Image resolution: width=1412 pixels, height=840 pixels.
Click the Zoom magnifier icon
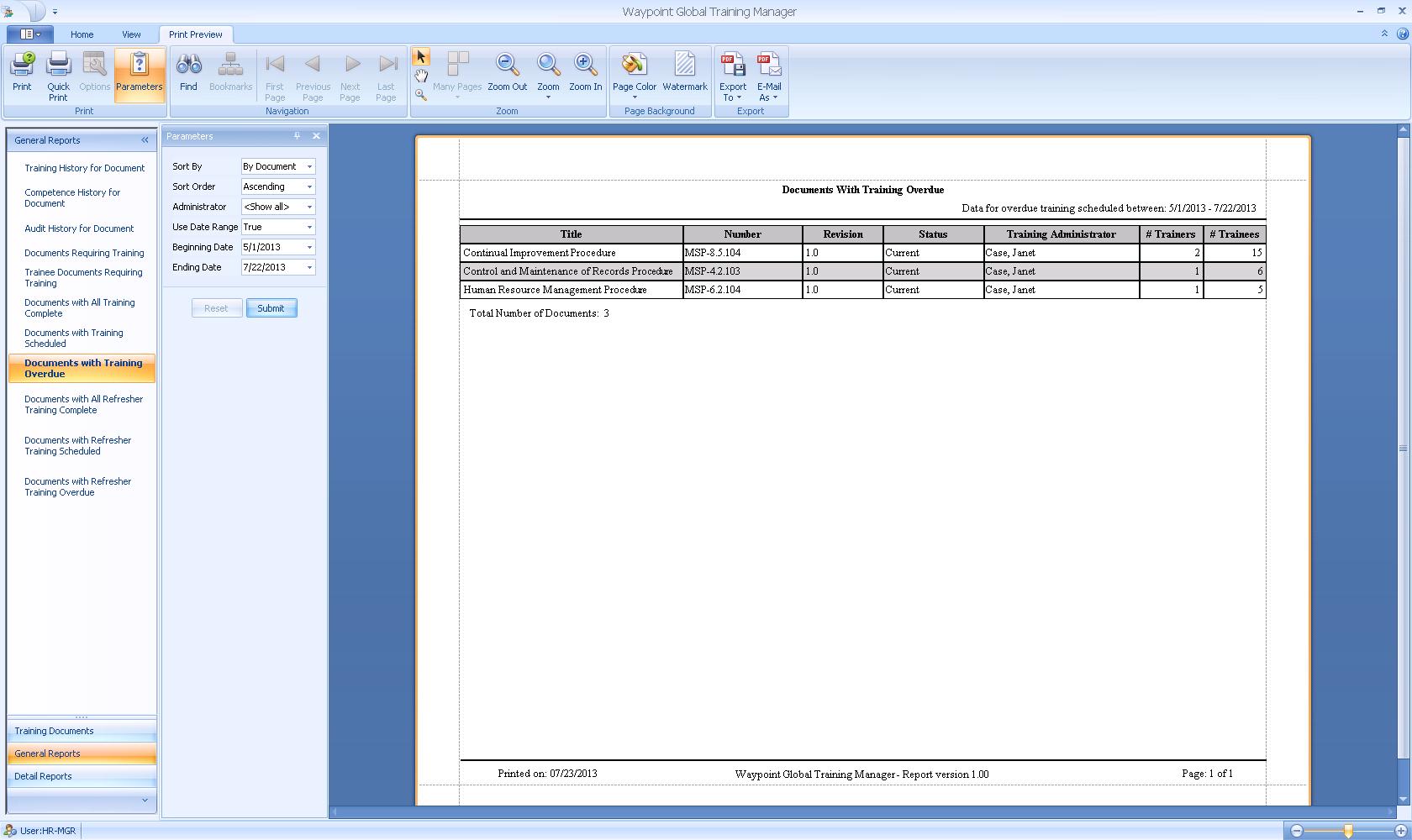(x=548, y=74)
